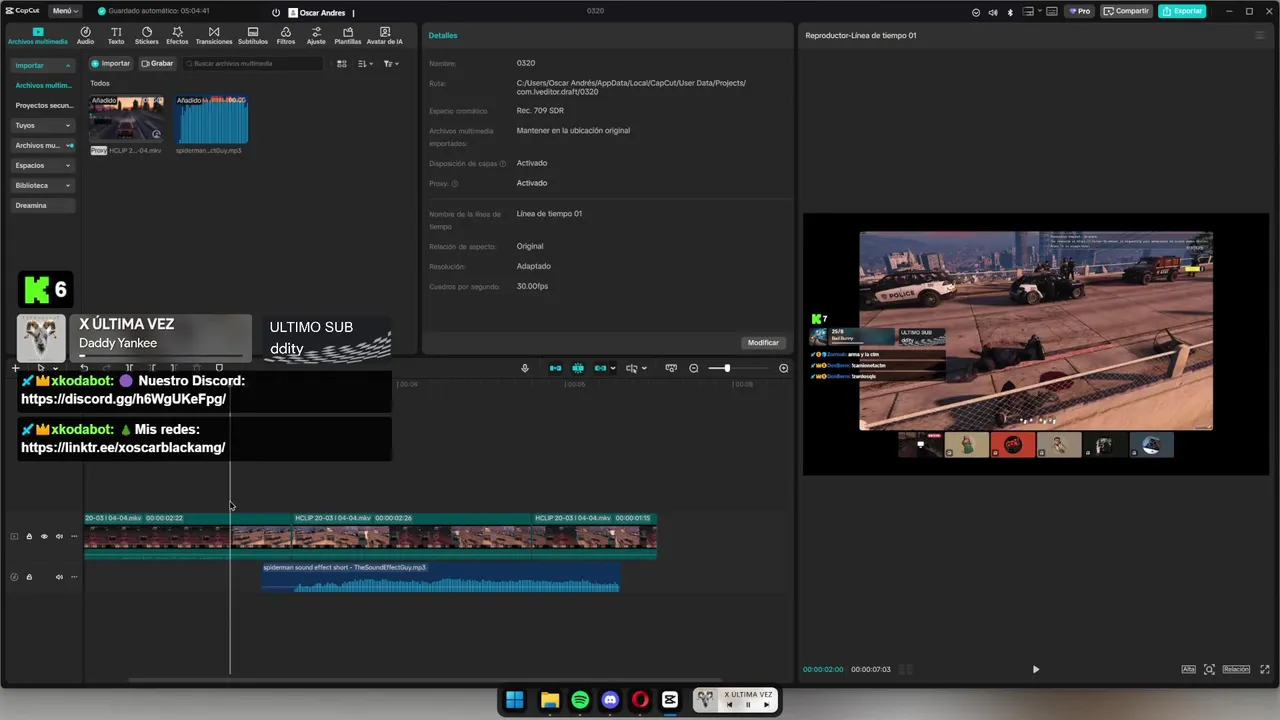Click the Modificar button in Detalles
This screenshot has height=720, width=1280.
[x=763, y=342]
